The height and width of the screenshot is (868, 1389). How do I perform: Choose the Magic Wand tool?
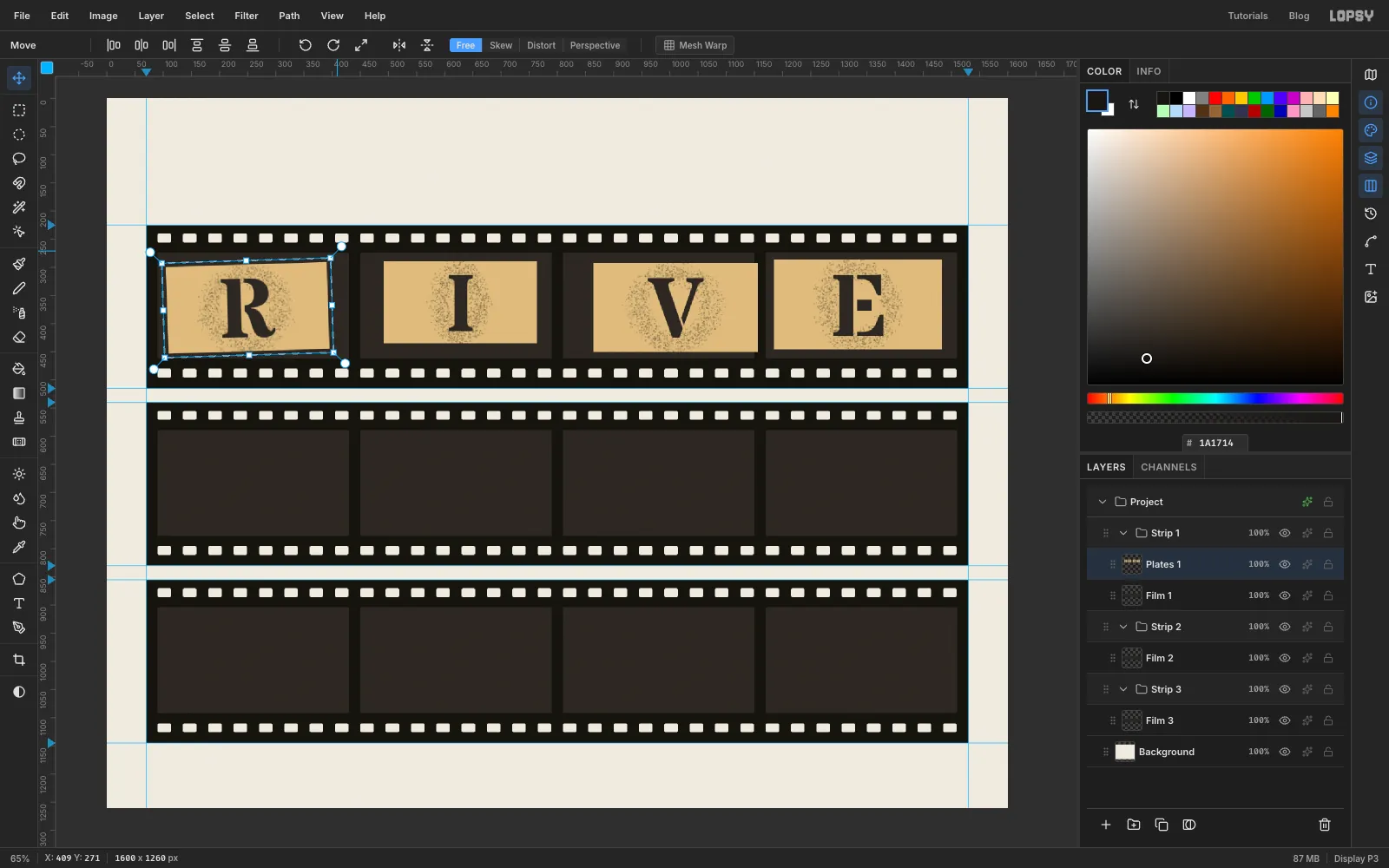(x=19, y=207)
